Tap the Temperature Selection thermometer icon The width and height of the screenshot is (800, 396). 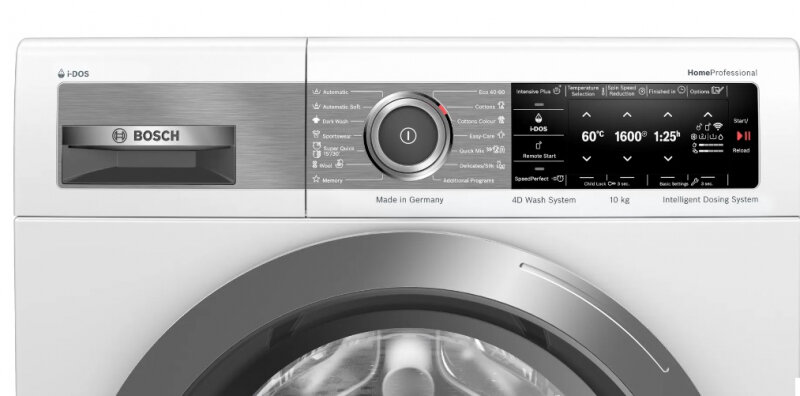coord(604,91)
